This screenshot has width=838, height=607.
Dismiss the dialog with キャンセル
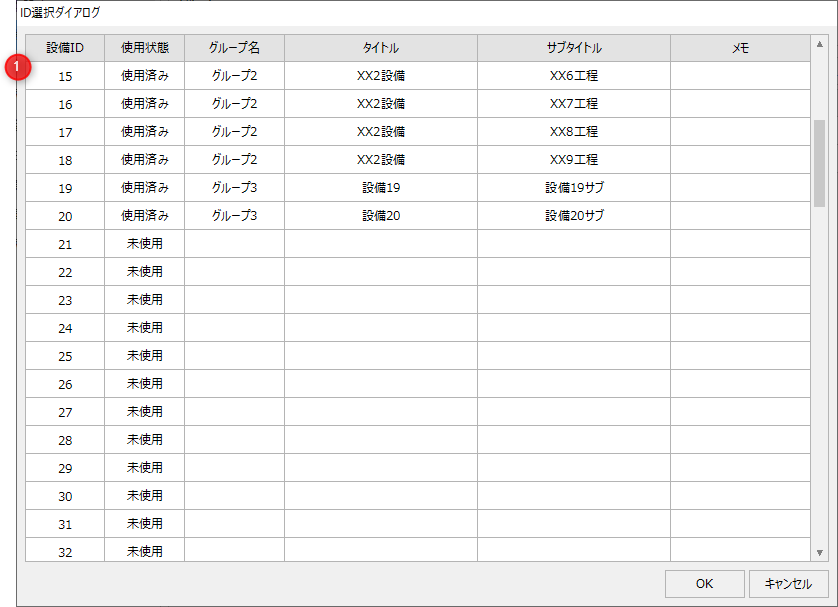[x=789, y=583]
